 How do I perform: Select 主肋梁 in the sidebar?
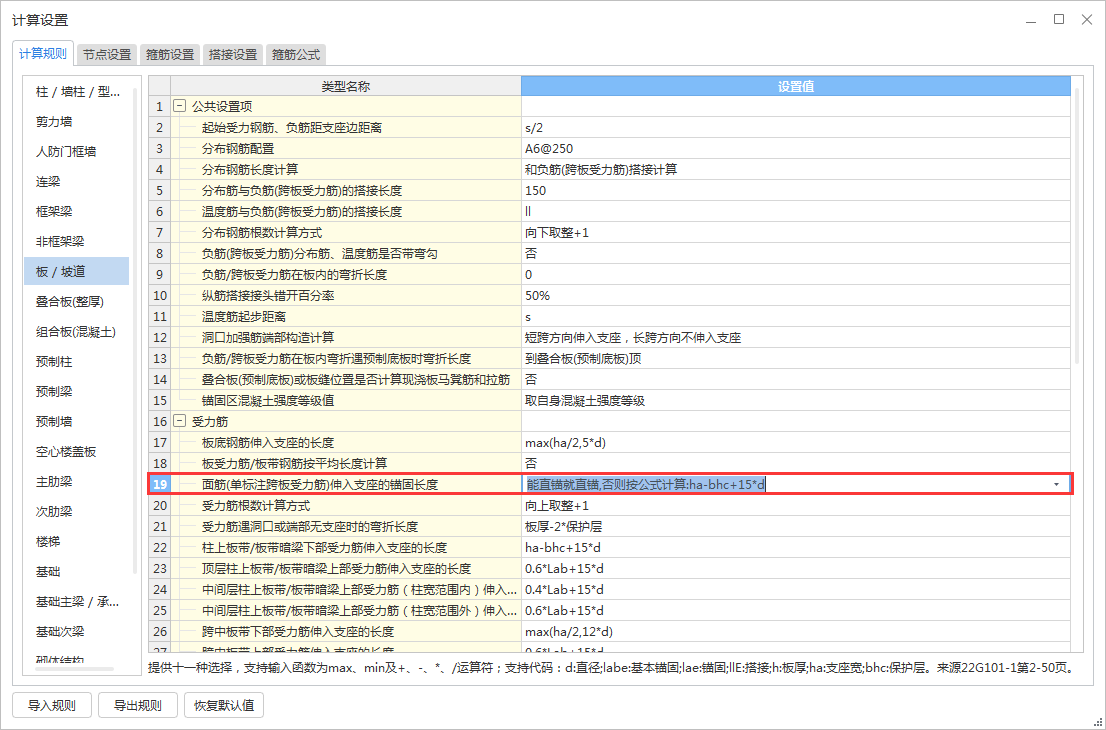[78, 482]
